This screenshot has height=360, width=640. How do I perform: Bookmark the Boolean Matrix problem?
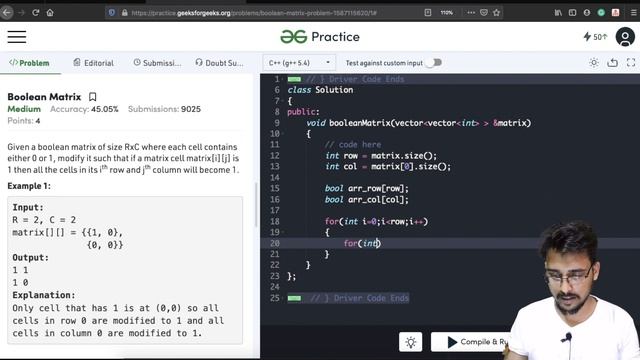[93, 97]
